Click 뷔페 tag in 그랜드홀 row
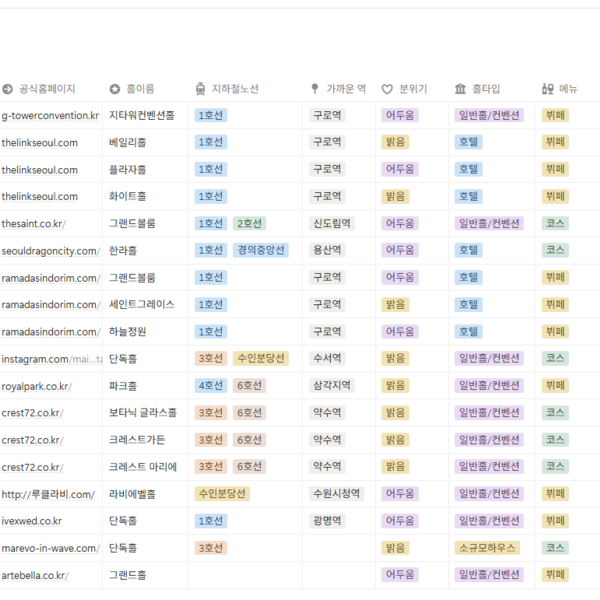The width and height of the screenshot is (600, 600). click(555, 575)
